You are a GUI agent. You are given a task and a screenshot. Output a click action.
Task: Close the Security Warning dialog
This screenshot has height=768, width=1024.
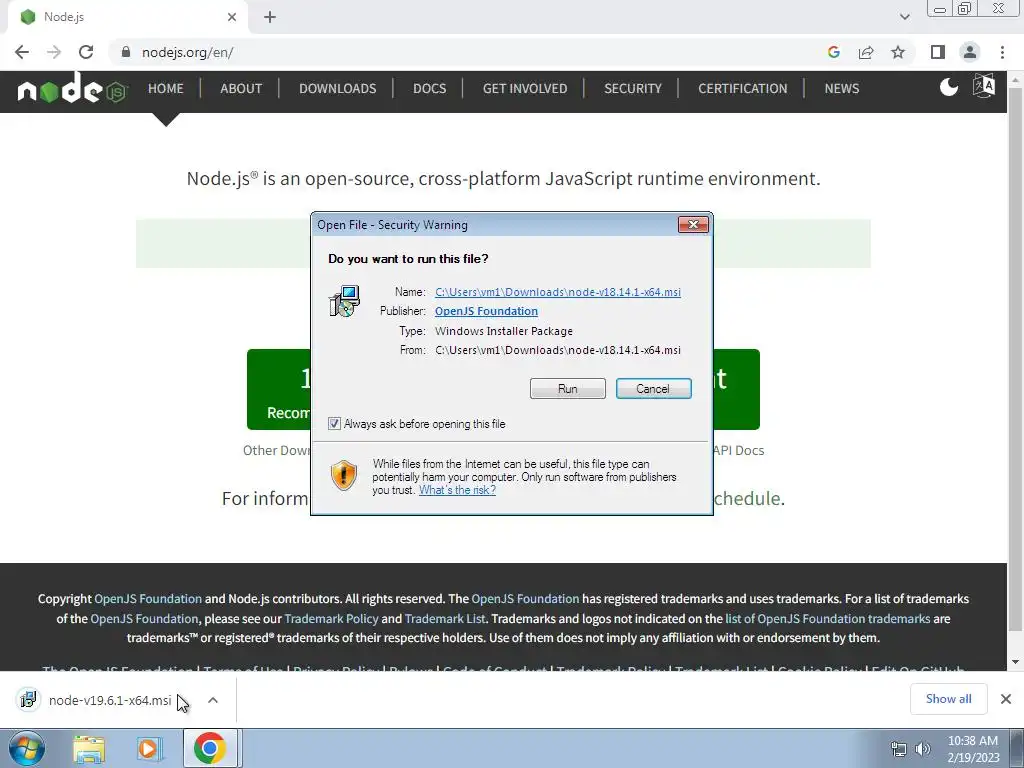click(x=693, y=225)
